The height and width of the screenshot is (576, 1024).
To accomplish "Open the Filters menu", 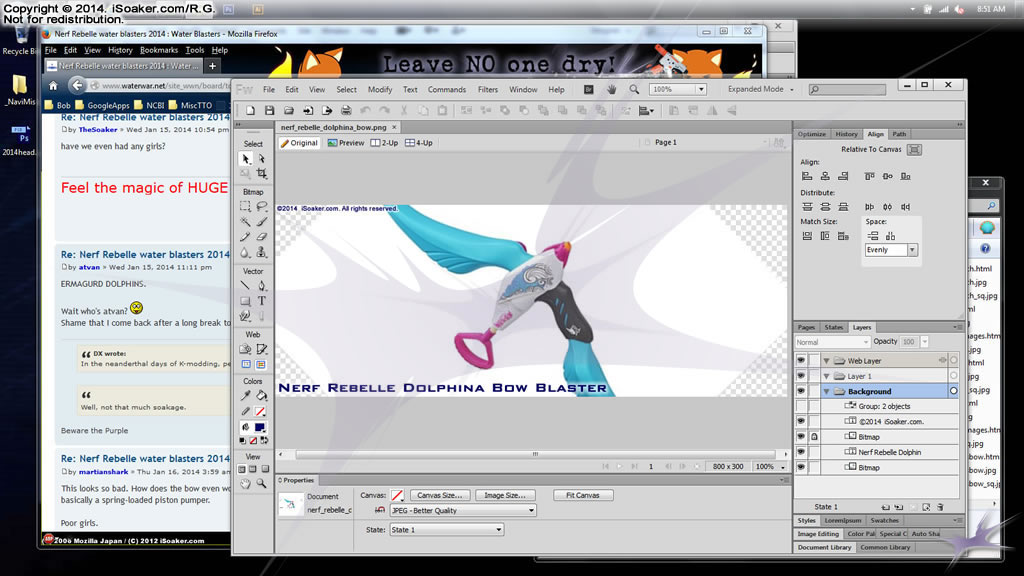I will pyautogui.click(x=487, y=89).
